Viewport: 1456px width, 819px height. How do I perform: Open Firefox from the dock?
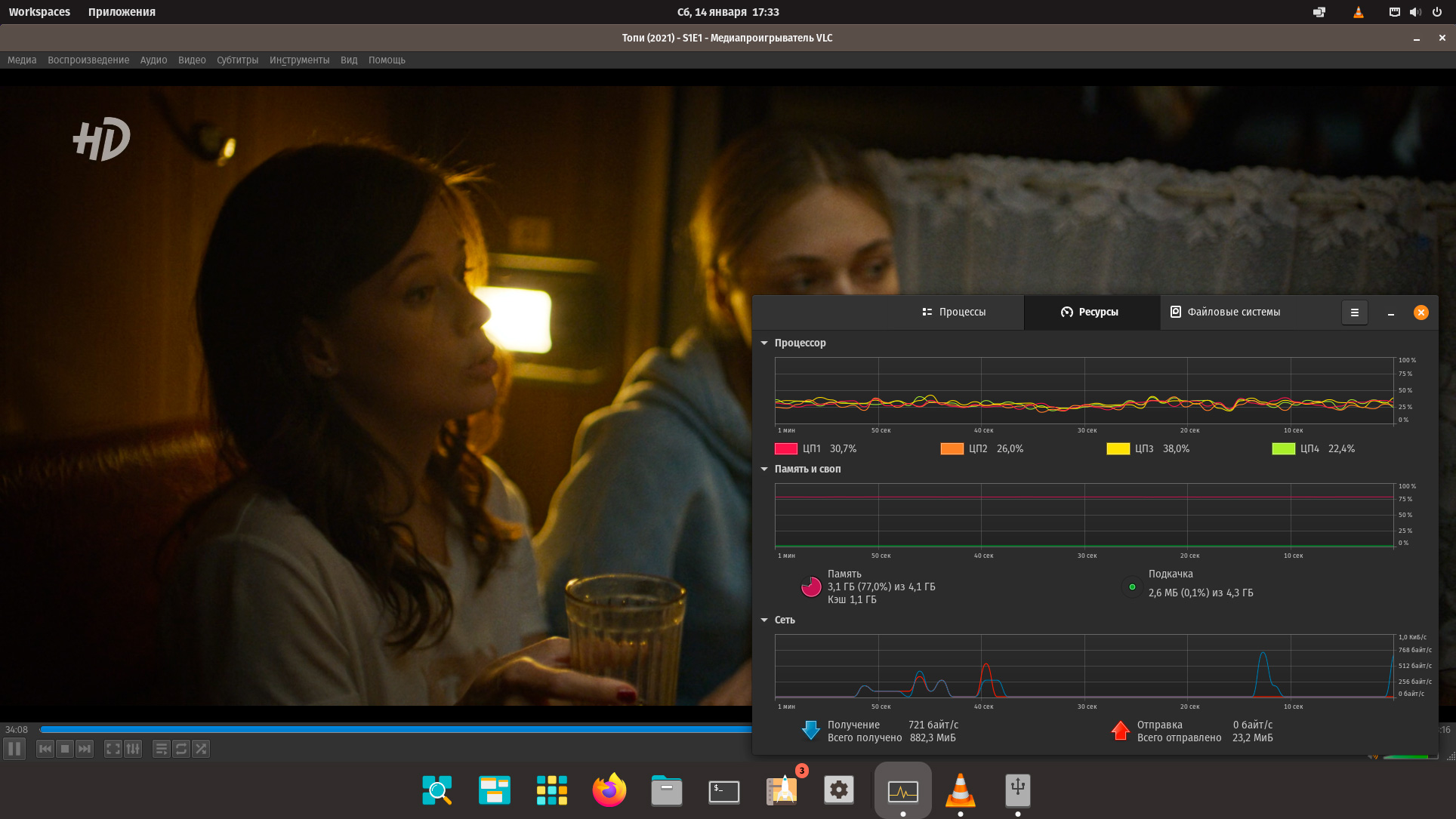tap(609, 790)
